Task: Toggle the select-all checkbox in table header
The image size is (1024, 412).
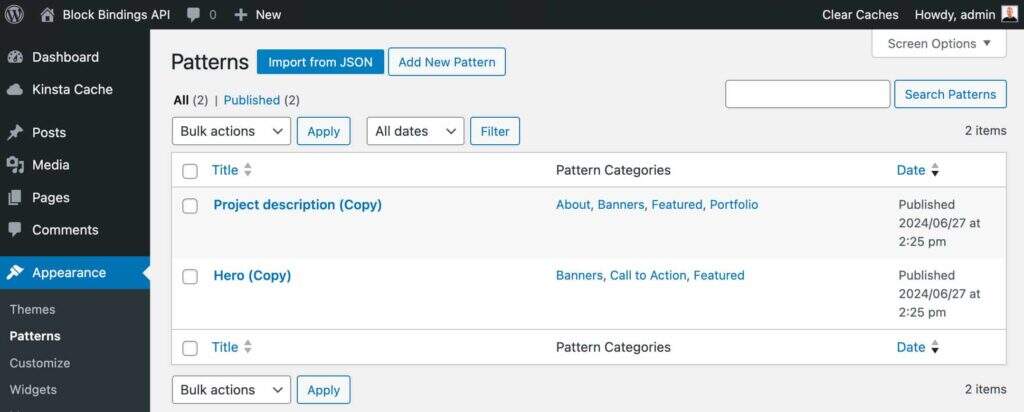Action: pyautogui.click(x=190, y=171)
